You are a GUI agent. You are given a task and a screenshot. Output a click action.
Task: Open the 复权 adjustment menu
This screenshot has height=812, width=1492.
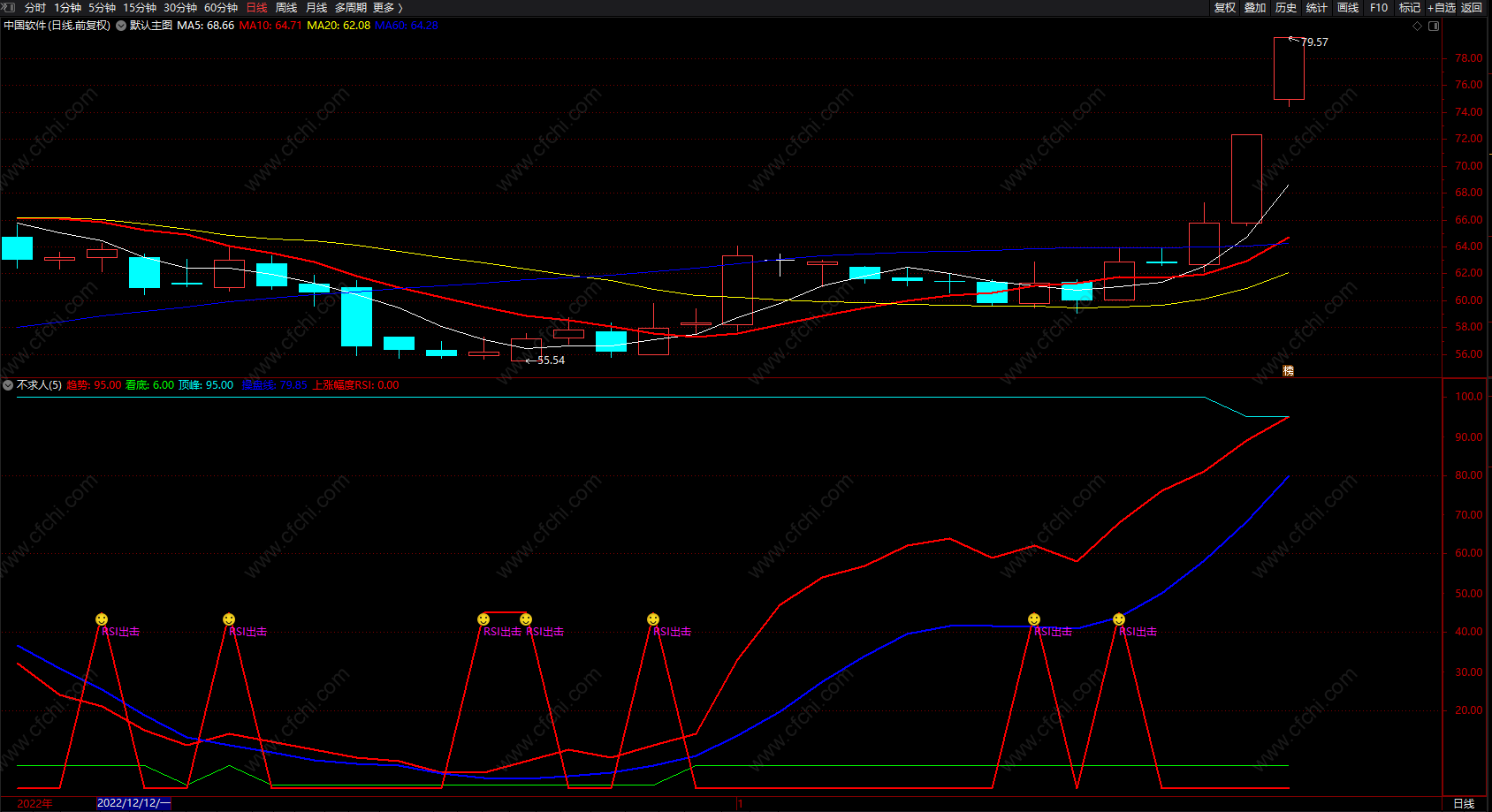click(1224, 7)
